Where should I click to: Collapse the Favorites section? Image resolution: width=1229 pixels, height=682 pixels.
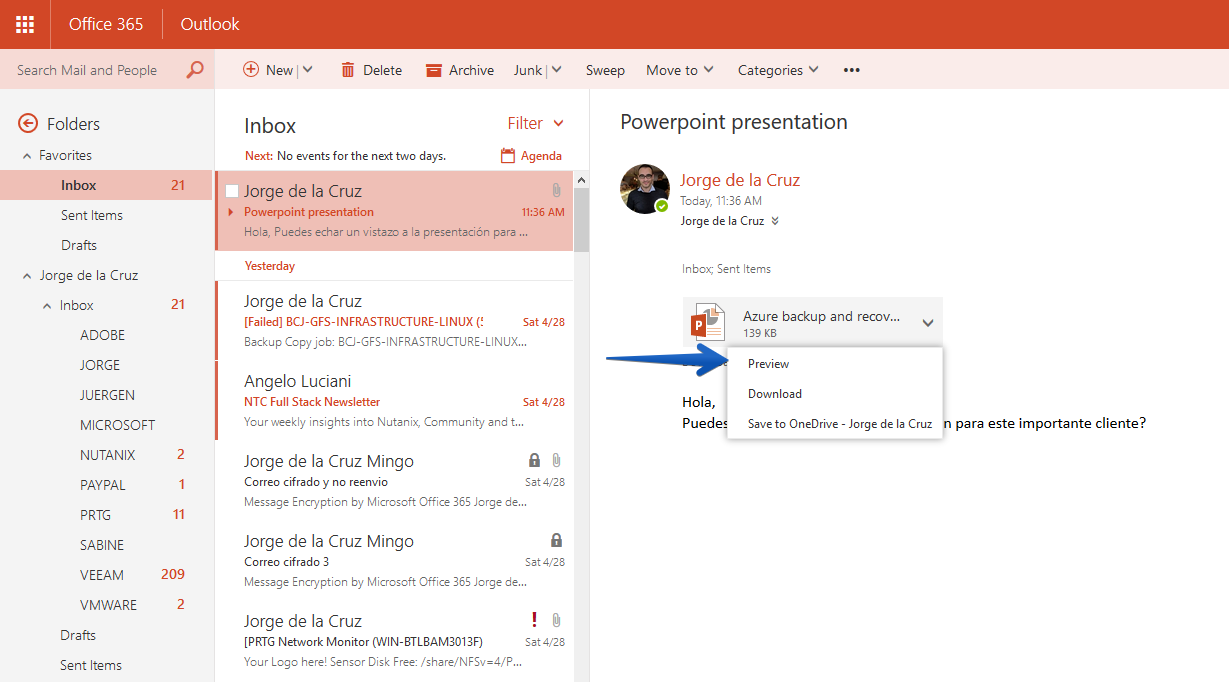tap(27, 156)
